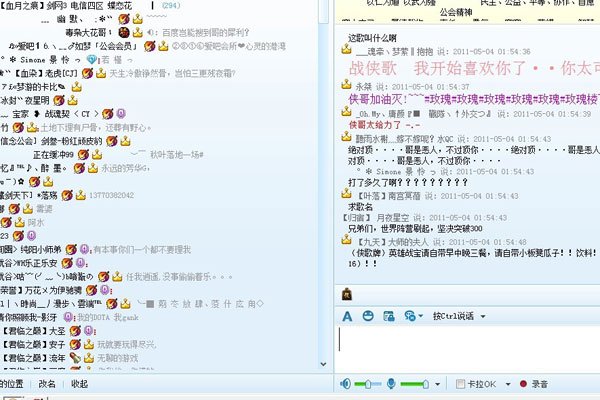This screenshot has width=600, height=400.
Task: Click the weight-bag icon above chat toolbar
Action: pyautogui.click(x=347, y=294)
